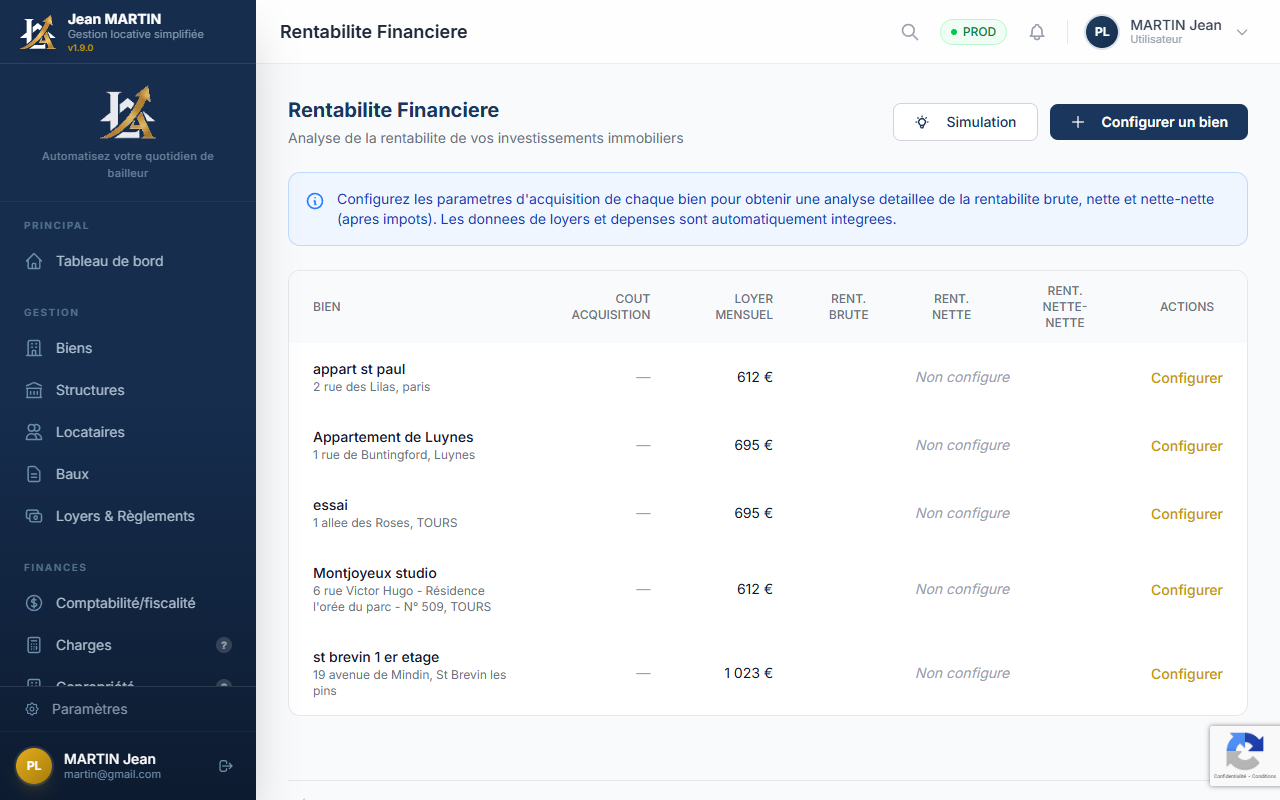Image resolution: width=1280 pixels, height=800 pixels.
Task: Click the logout icon next to martin@gmail.com
Action: pyautogui.click(x=224, y=765)
